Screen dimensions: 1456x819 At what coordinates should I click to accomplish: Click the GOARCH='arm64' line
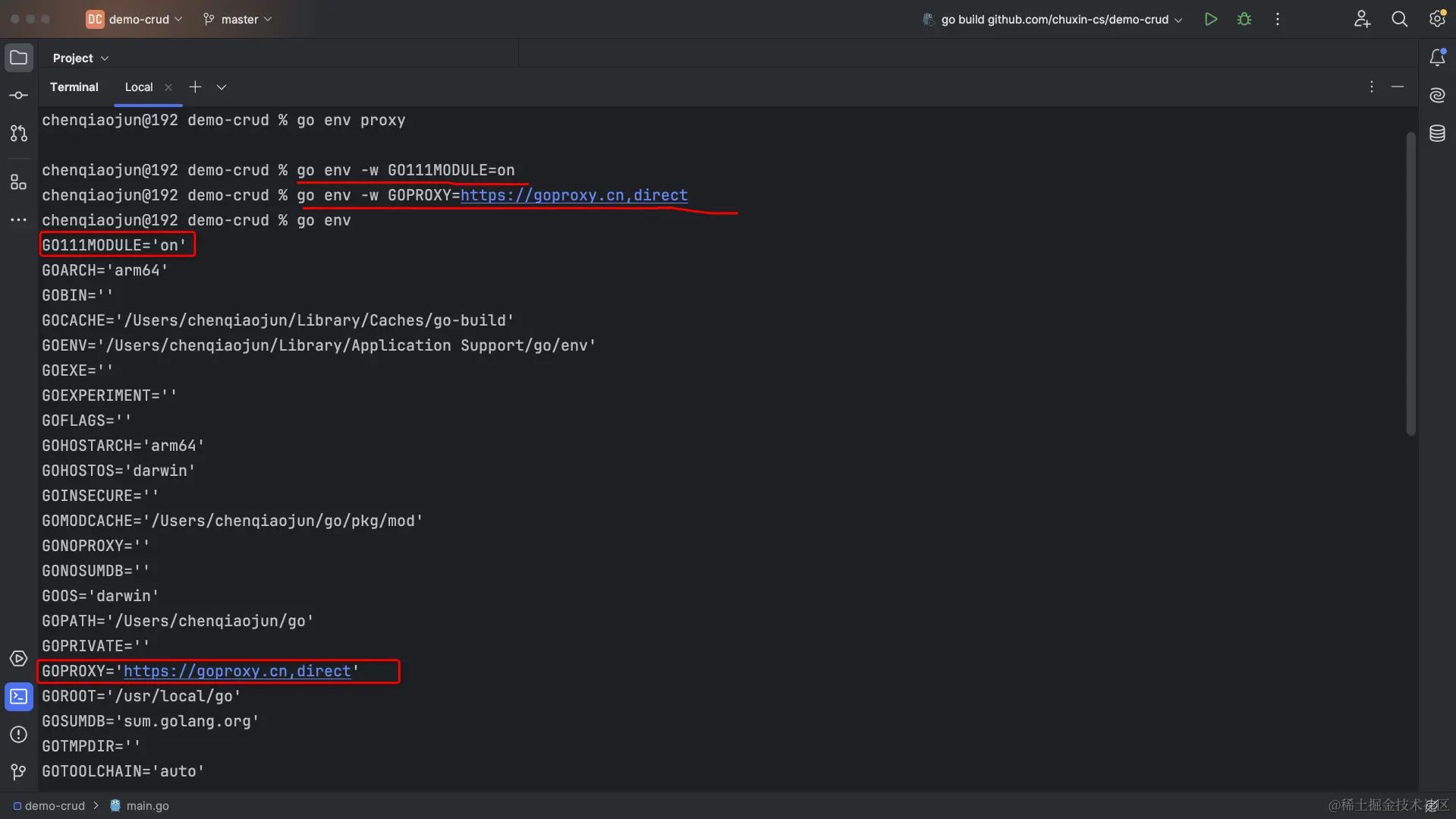coord(105,270)
